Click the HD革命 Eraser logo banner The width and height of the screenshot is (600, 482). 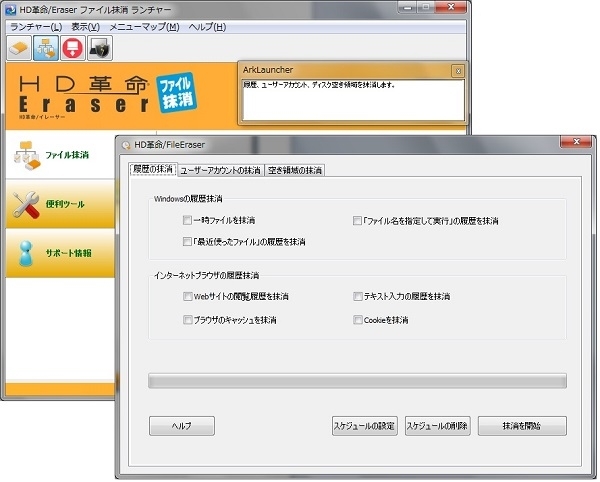[83, 96]
